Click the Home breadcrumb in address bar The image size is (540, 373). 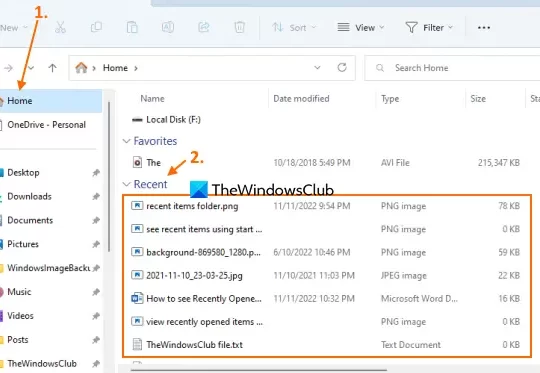115,68
